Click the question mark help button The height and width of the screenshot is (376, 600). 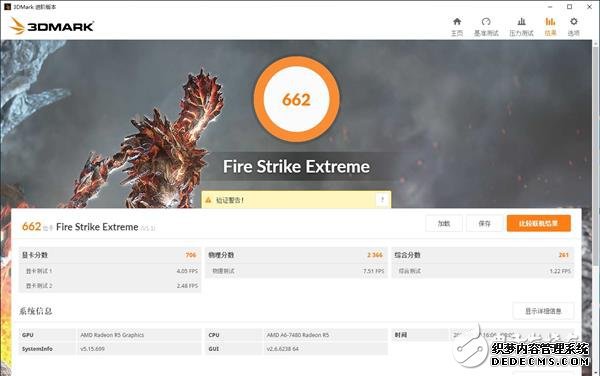382,200
